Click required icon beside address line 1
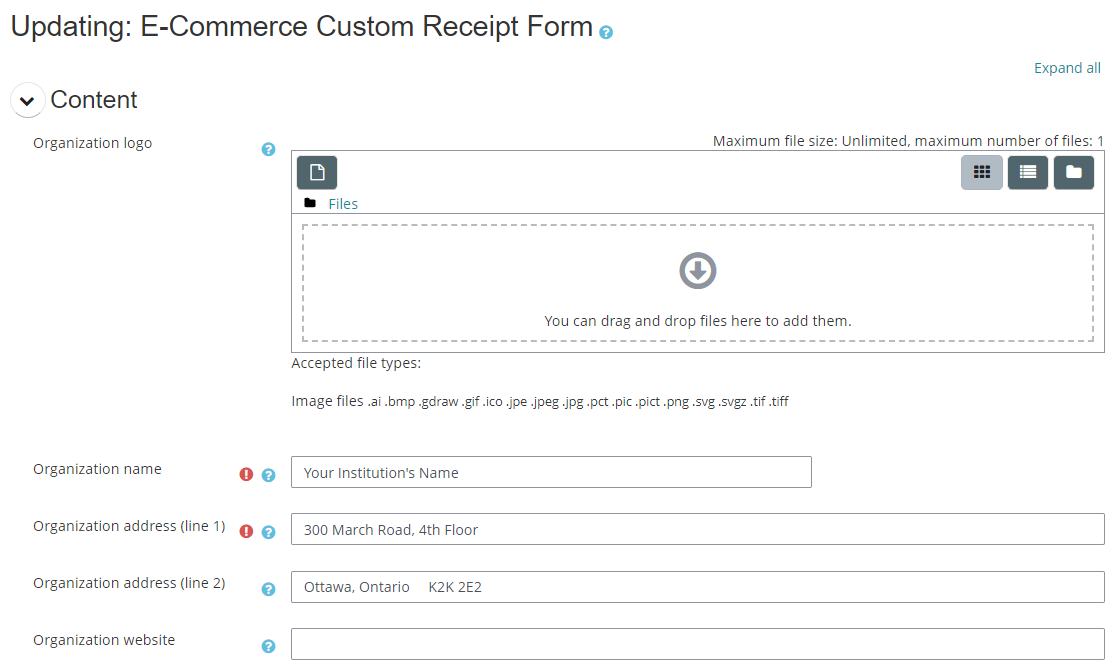 pyautogui.click(x=246, y=532)
